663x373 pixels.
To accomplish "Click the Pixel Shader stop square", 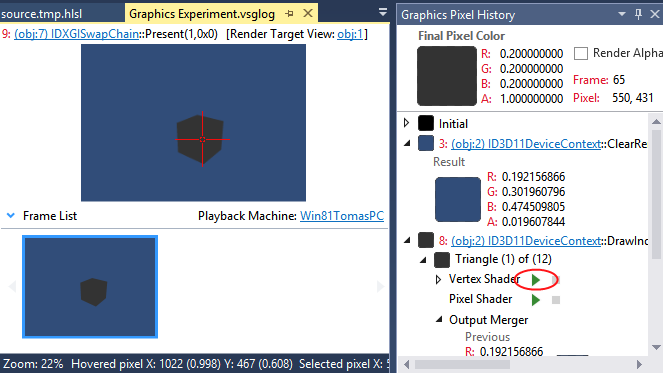I will pos(556,300).
